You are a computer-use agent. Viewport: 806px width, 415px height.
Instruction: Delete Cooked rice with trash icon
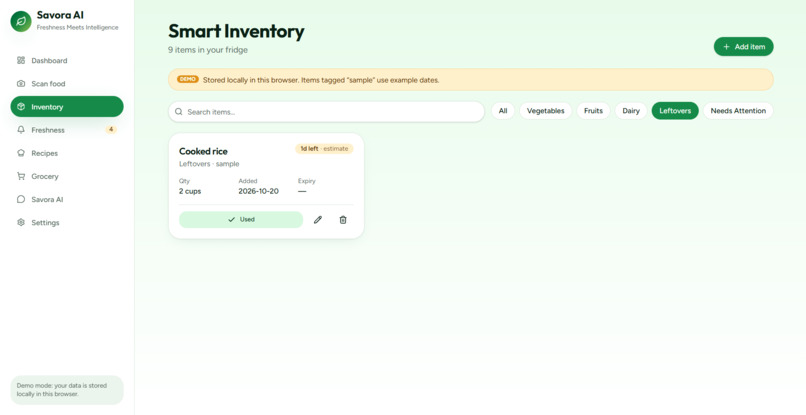[x=343, y=220]
